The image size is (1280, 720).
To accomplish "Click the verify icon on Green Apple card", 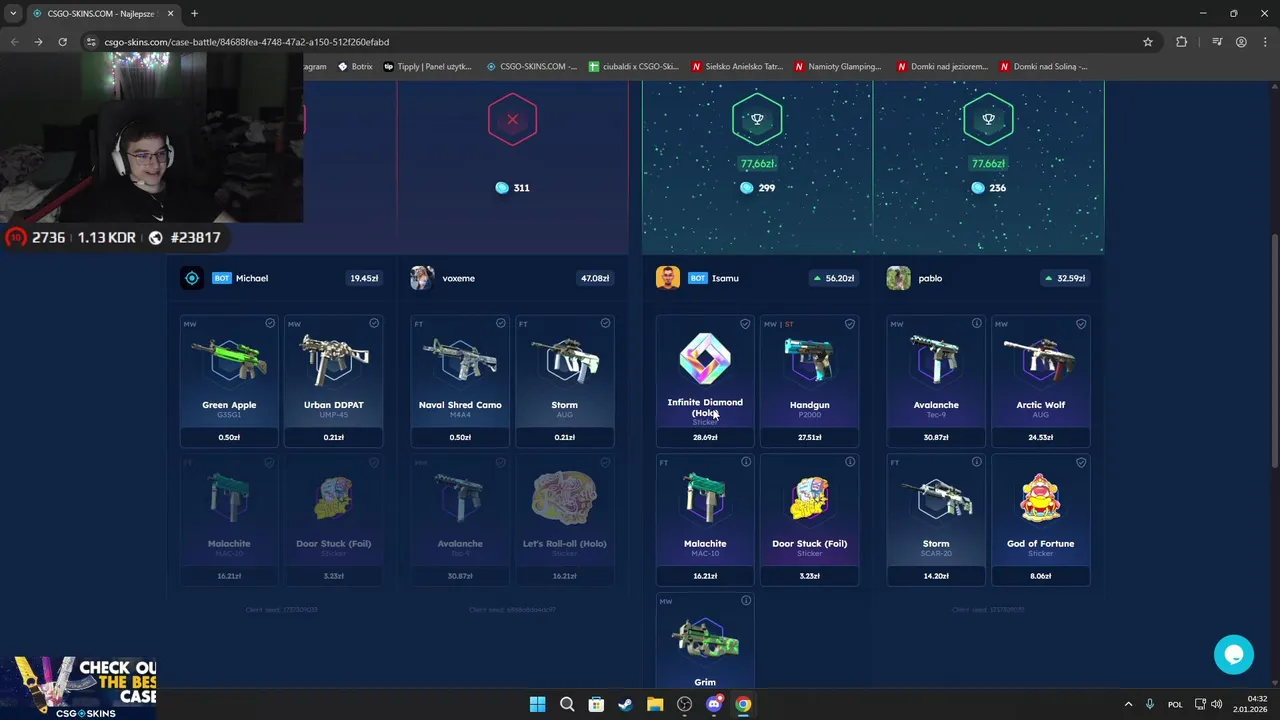I will (270, 324).
